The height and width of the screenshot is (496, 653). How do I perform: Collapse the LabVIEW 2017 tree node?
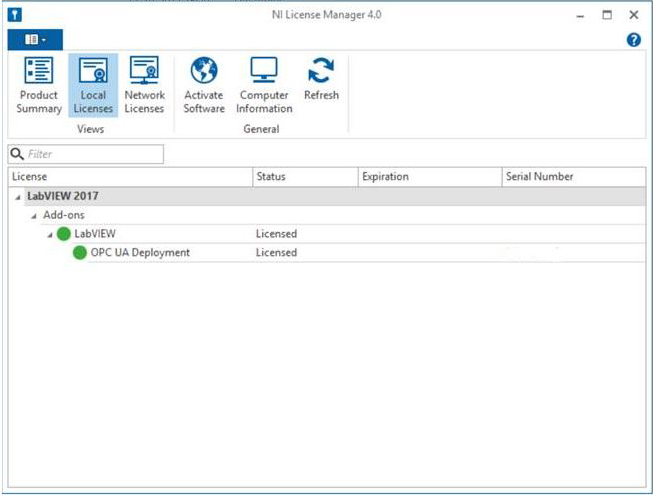coord(17,197)
